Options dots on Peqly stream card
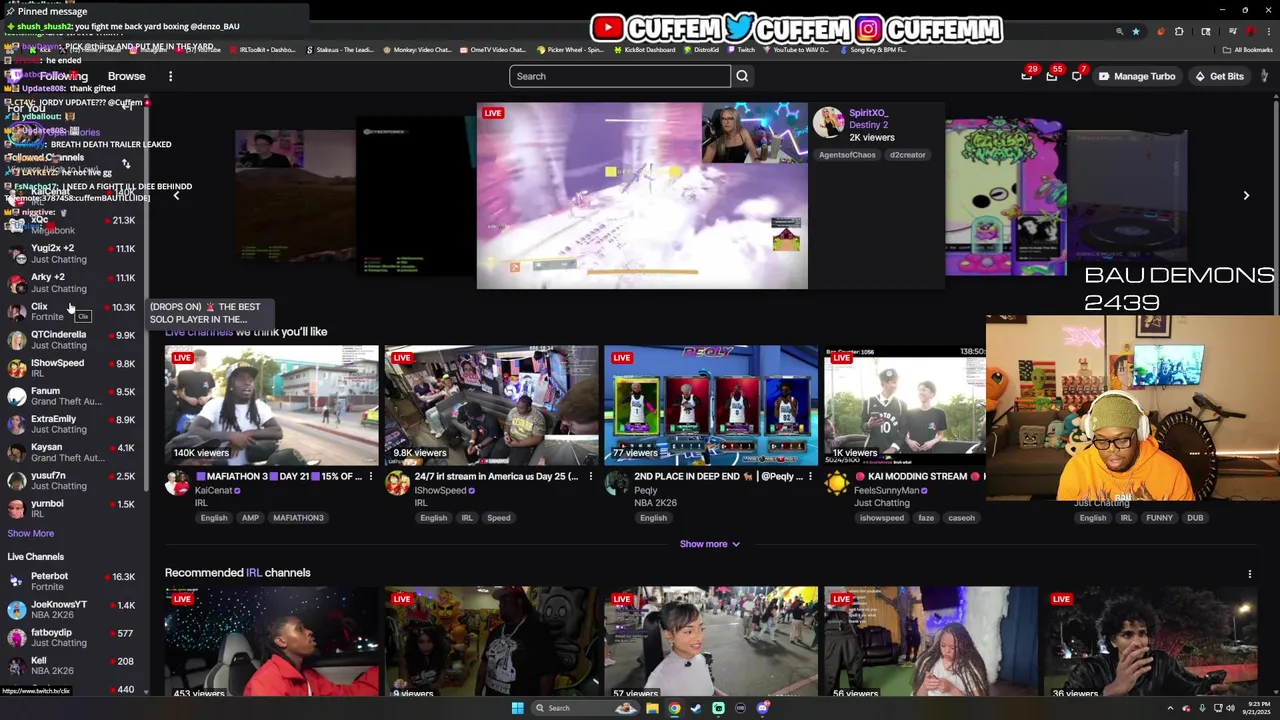The height and width of the screenshot is (720, 1280). click(x=810, y=477)
